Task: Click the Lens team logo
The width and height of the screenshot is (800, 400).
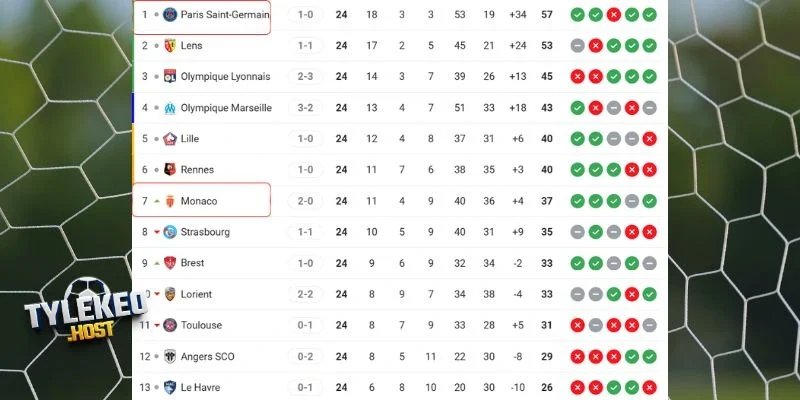Action: 169,46
